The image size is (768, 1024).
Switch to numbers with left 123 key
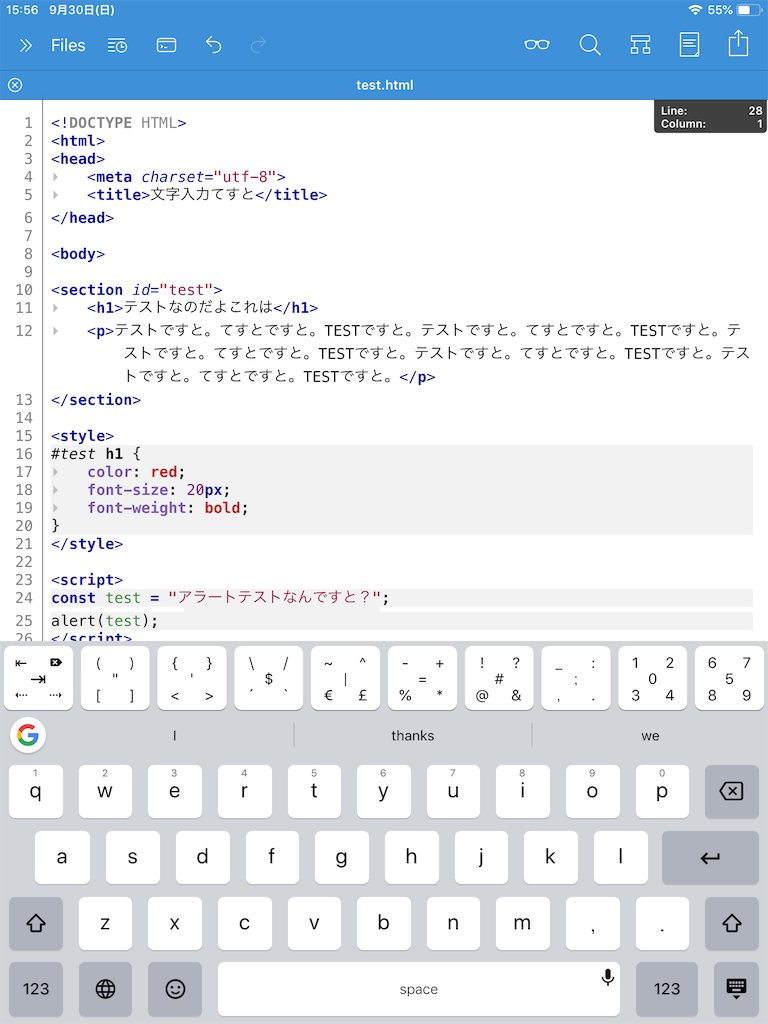(36, 989)
